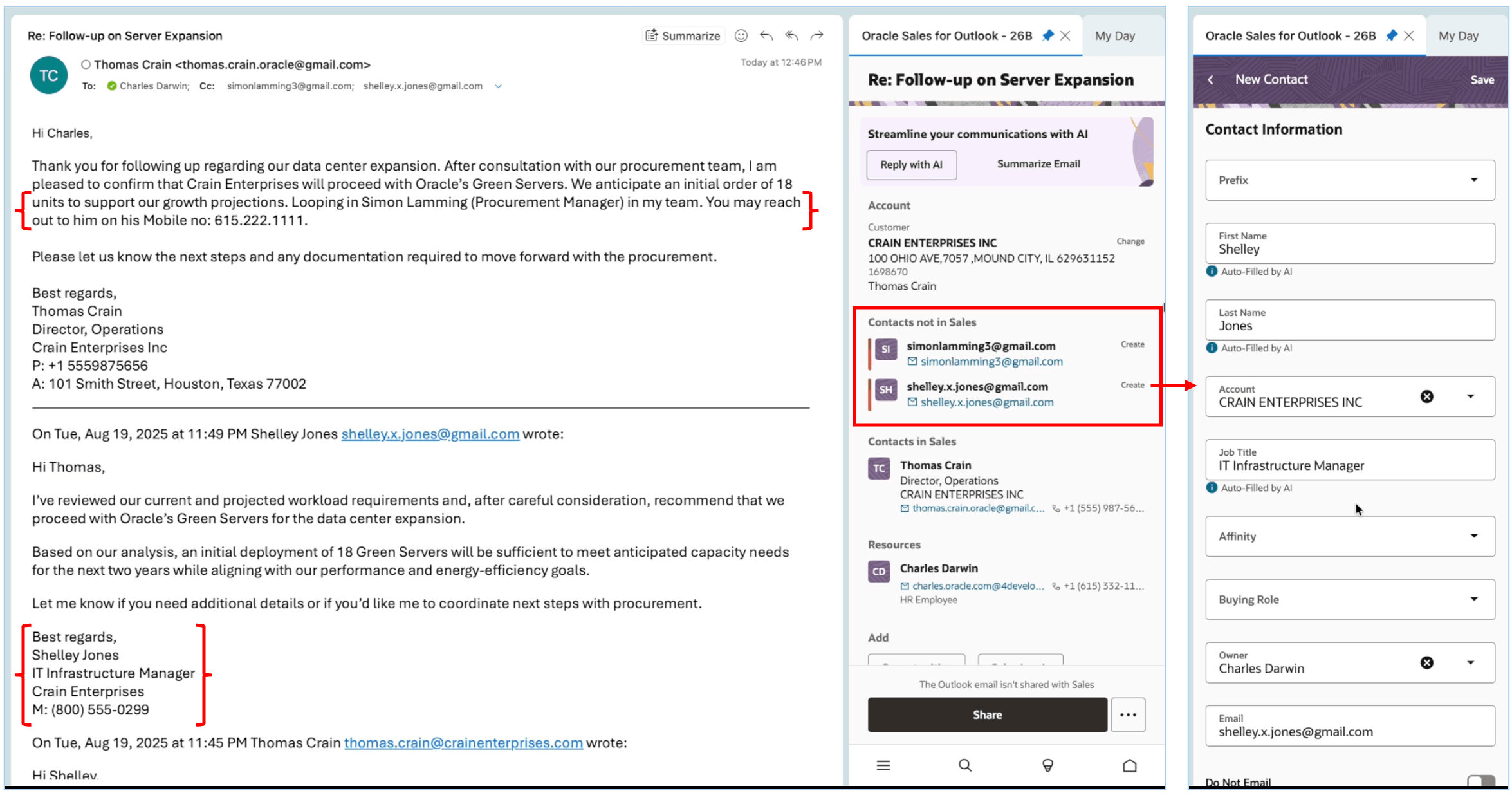
Task: Click the emoji reactions icon on the email
Action: 741,35
